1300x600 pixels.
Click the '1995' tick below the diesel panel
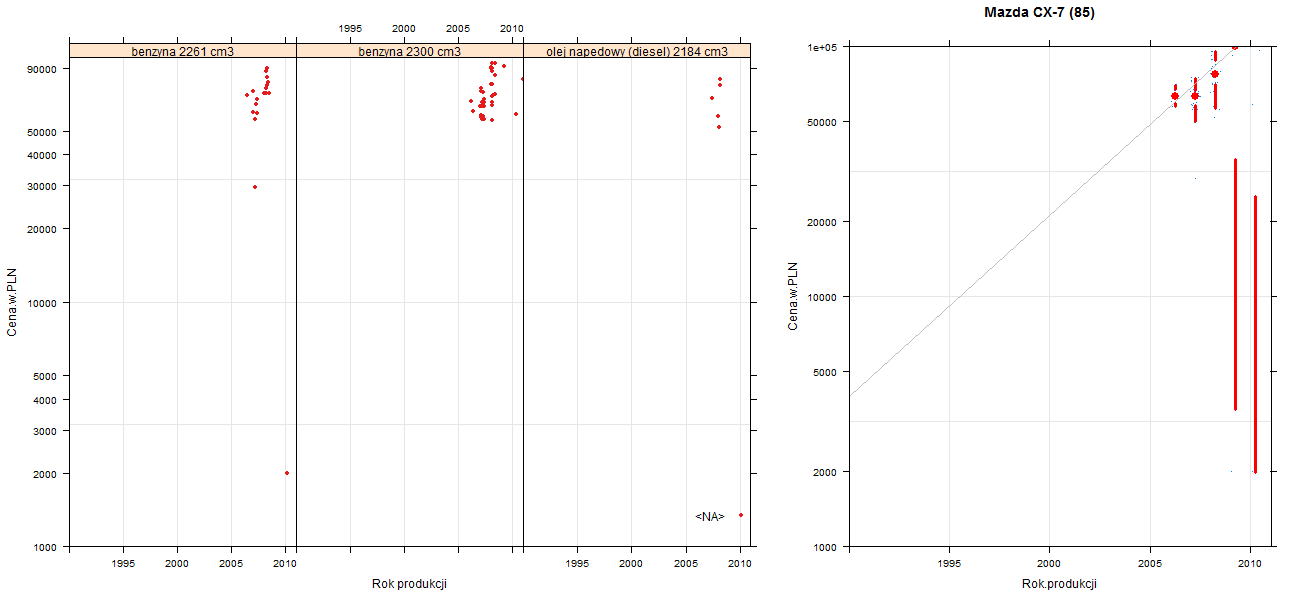[x=577, y=564]
